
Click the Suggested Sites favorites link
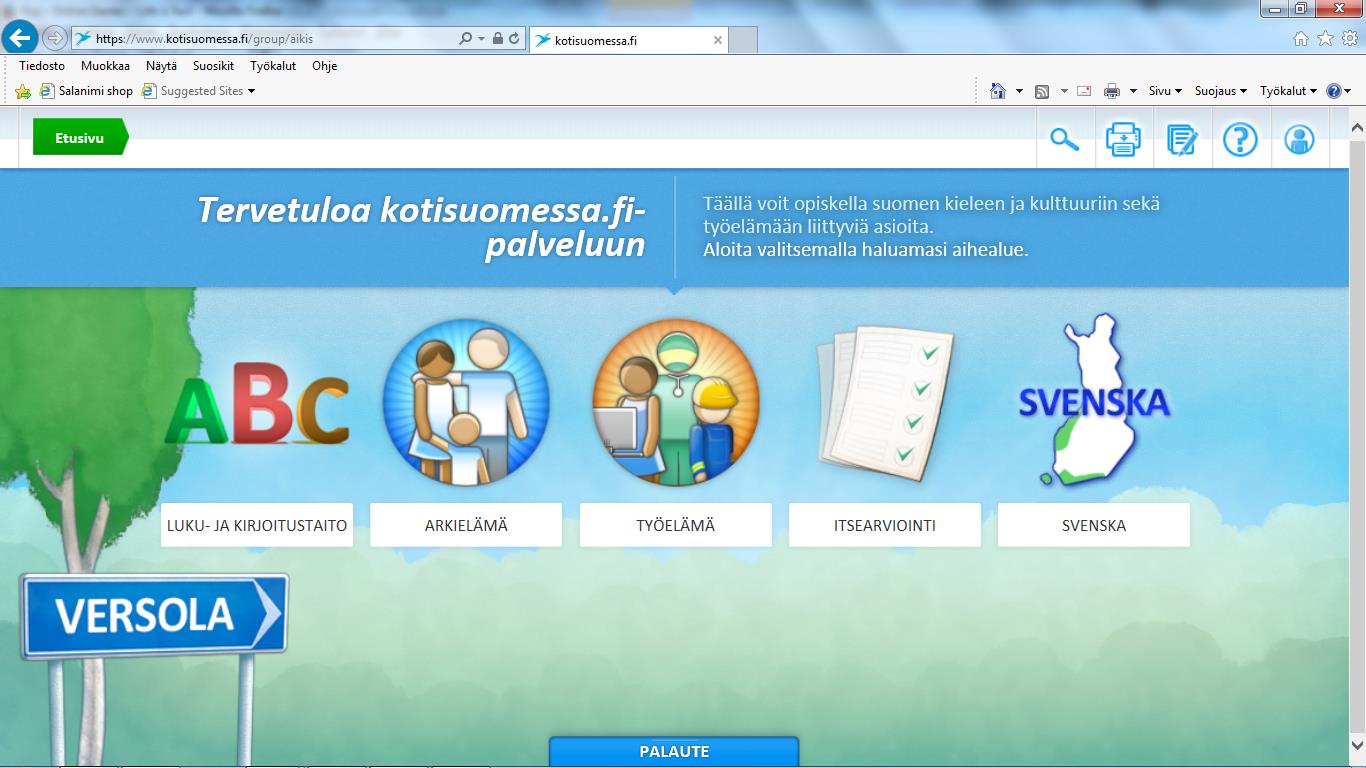click(193, 91)
